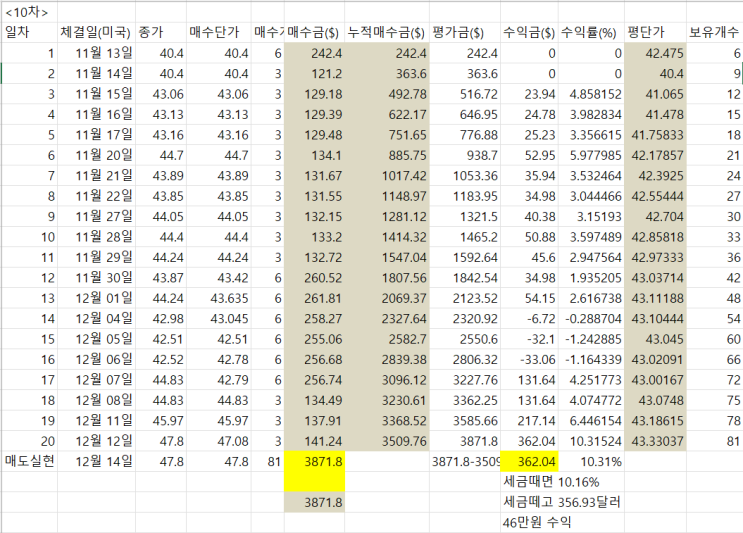Click the yellow highlighted 3871.8 cell
The height and width of the screenshot is (533, 743).
point(314,461)
